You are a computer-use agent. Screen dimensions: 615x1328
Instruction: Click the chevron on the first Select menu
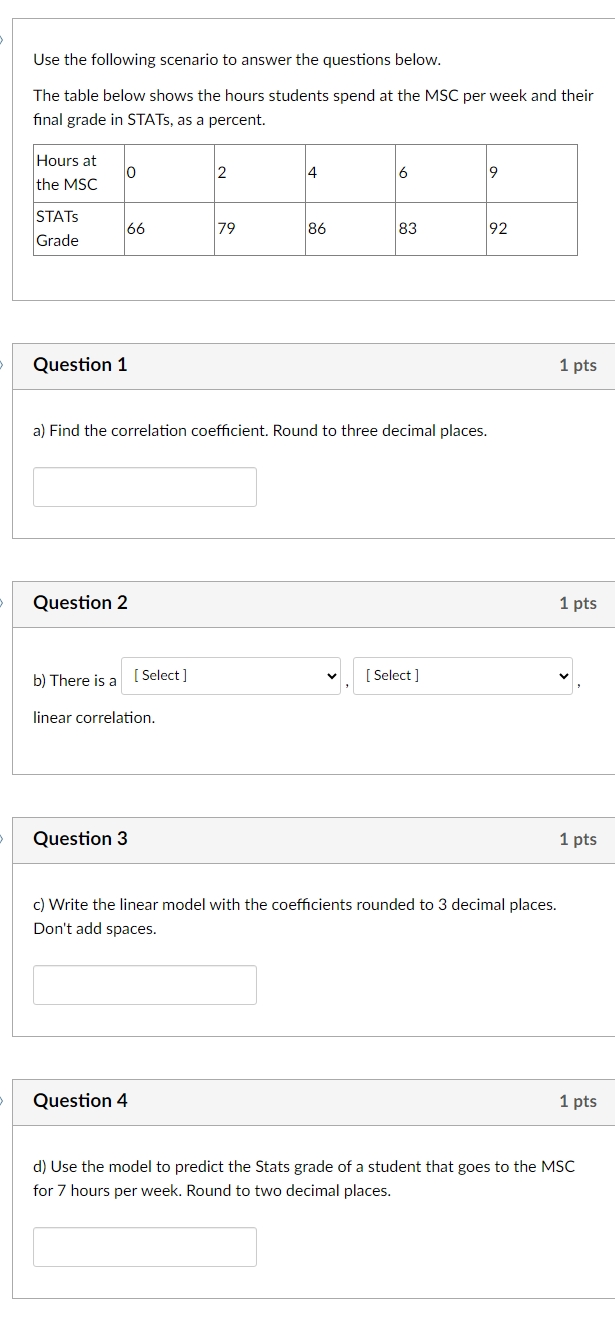[x=332, y=675]
